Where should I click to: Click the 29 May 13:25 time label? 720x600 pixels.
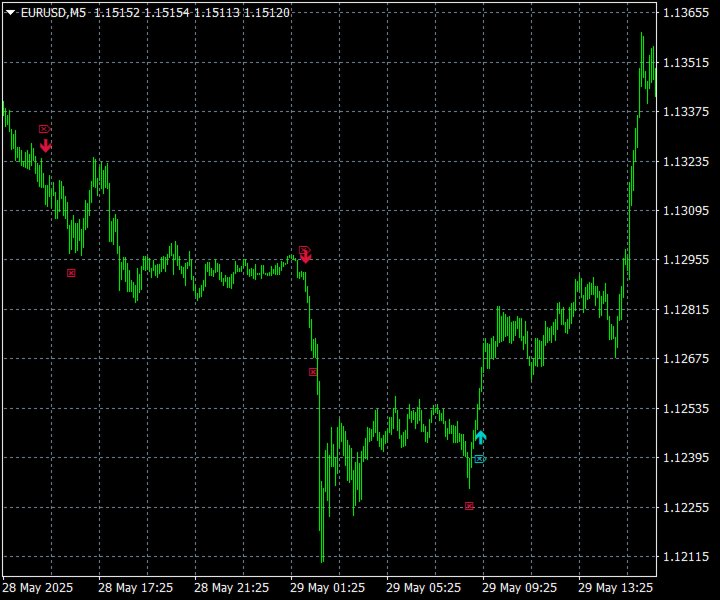point(615,588)
